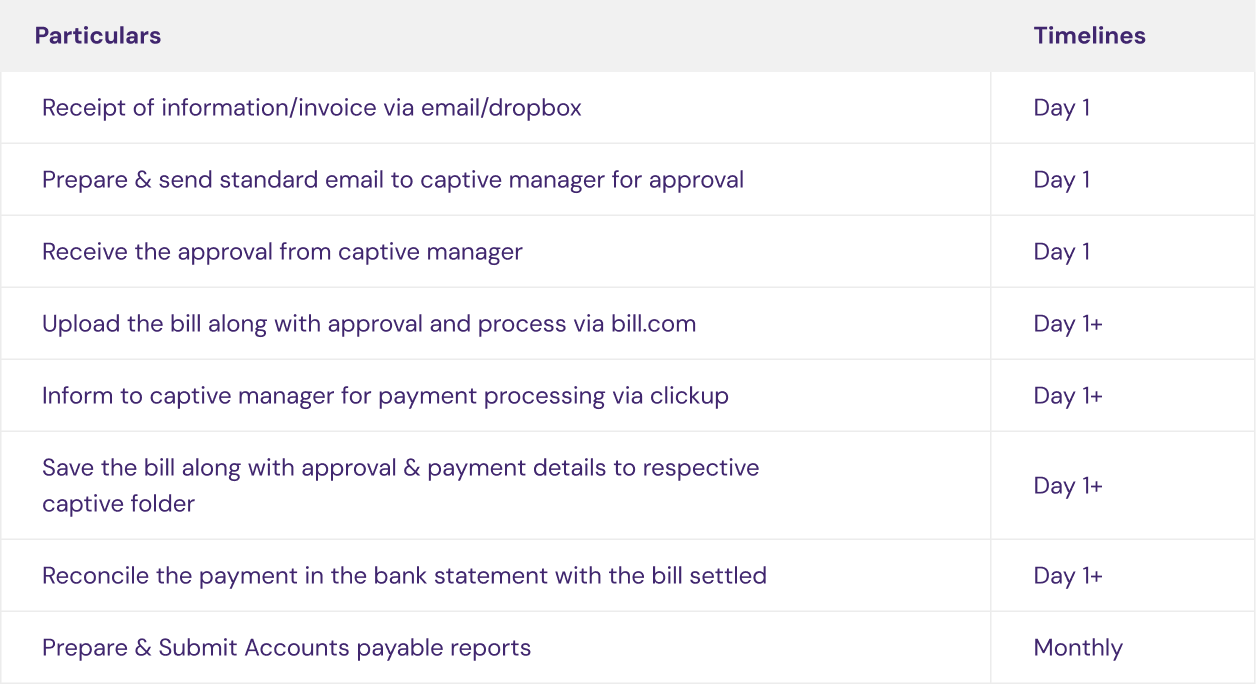The height and width of the screenshot is (684, 1256).
Task: Select the row about receipt of invoice via email/dropbox
Action: pyautogui.click(x=311, y=107)
